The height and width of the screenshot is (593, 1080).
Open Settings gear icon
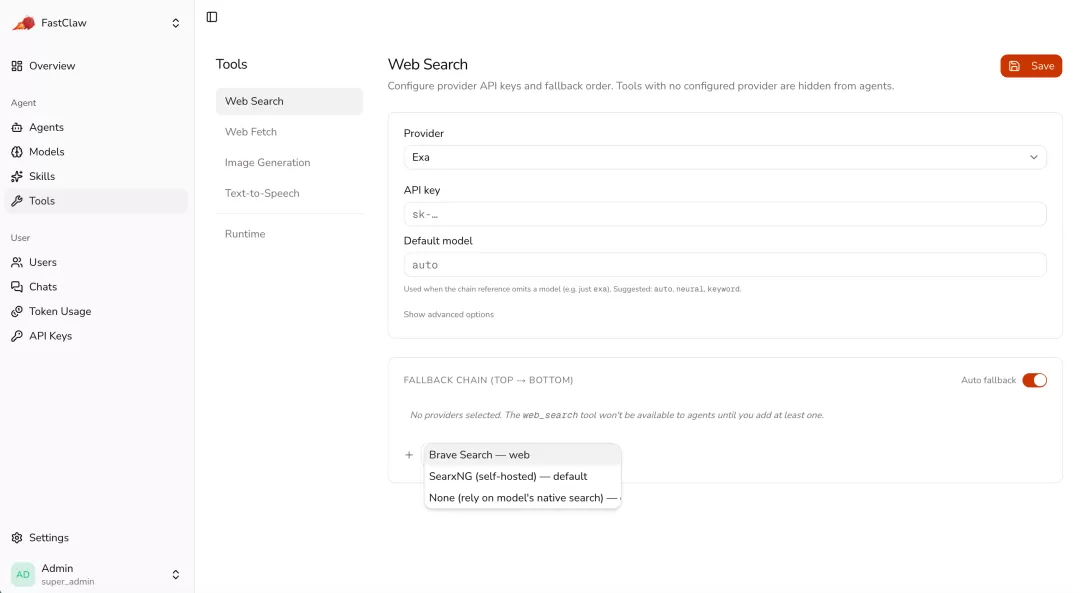pos(17,538)
